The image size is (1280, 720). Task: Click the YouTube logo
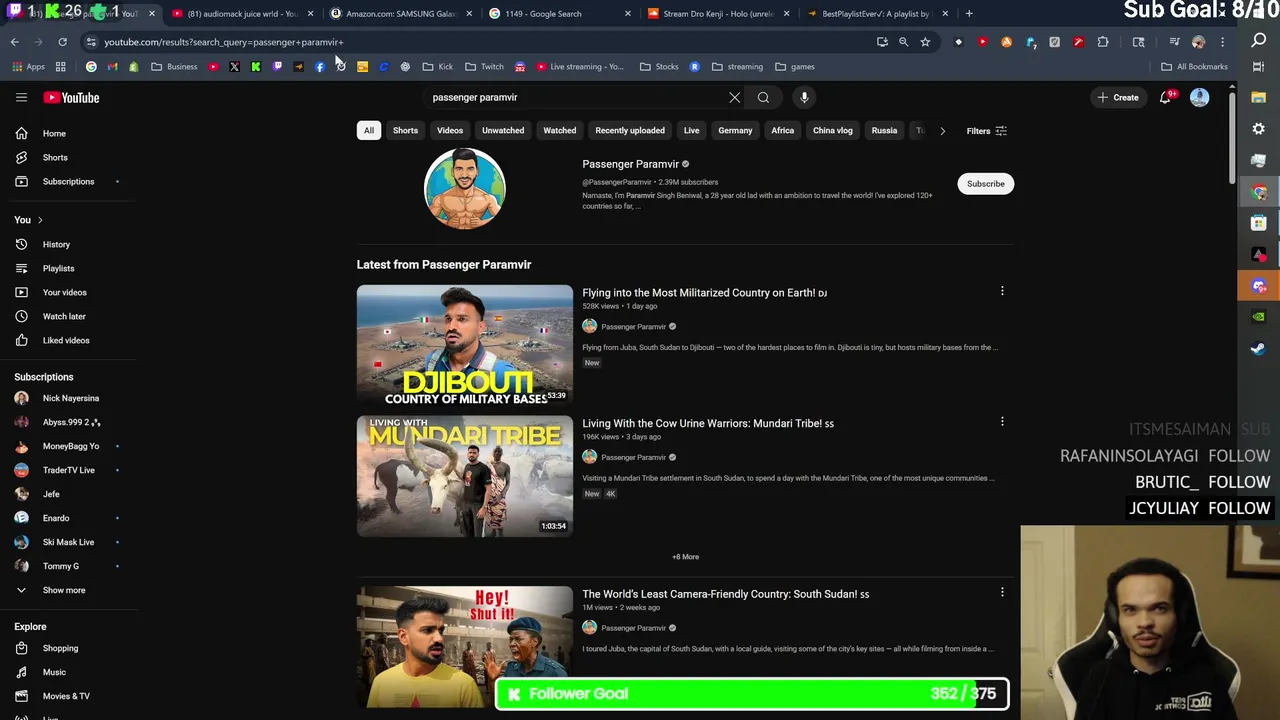click(71, 97)
